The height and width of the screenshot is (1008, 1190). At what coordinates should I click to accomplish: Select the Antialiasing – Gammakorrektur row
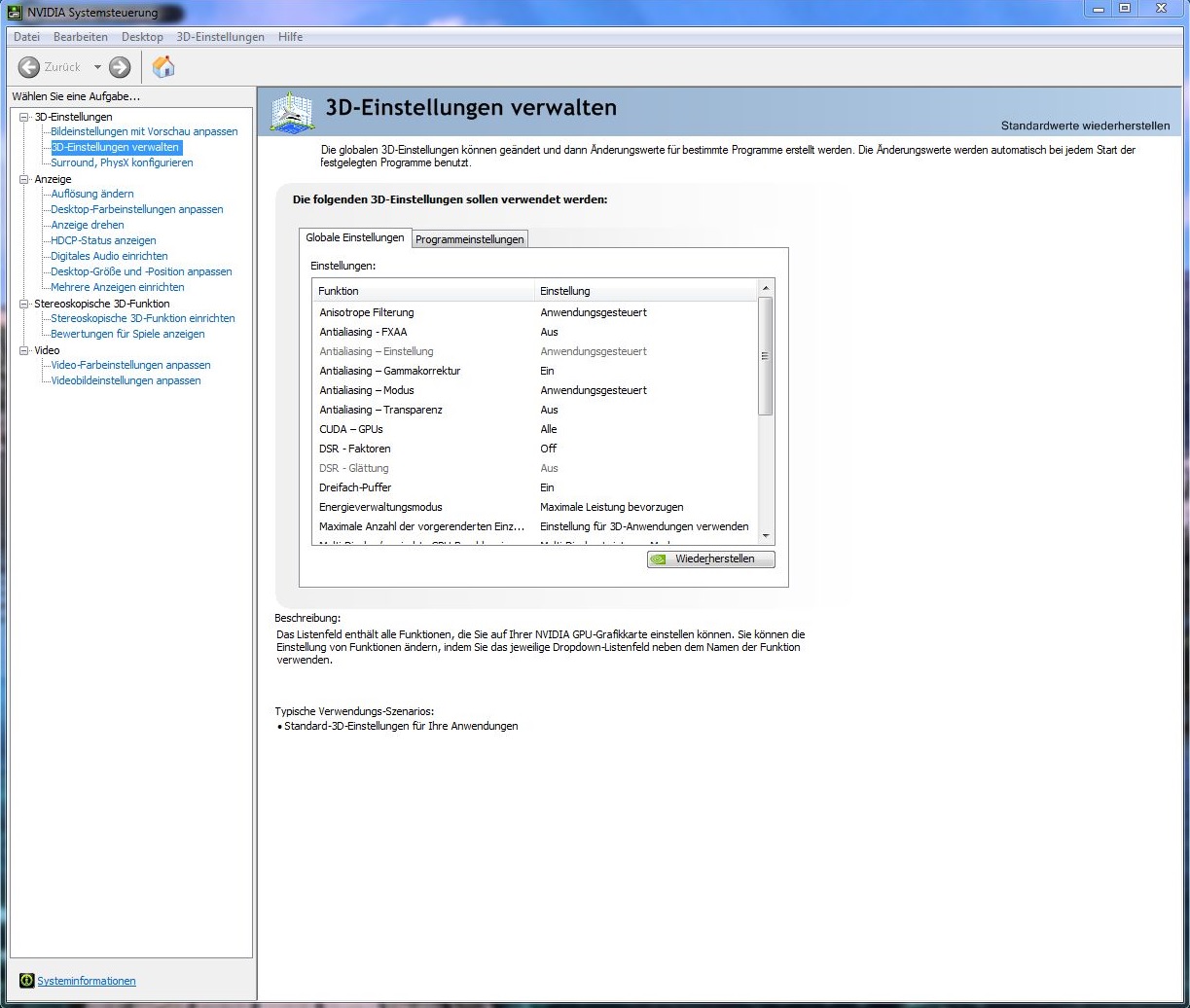(x=534, y=371)
